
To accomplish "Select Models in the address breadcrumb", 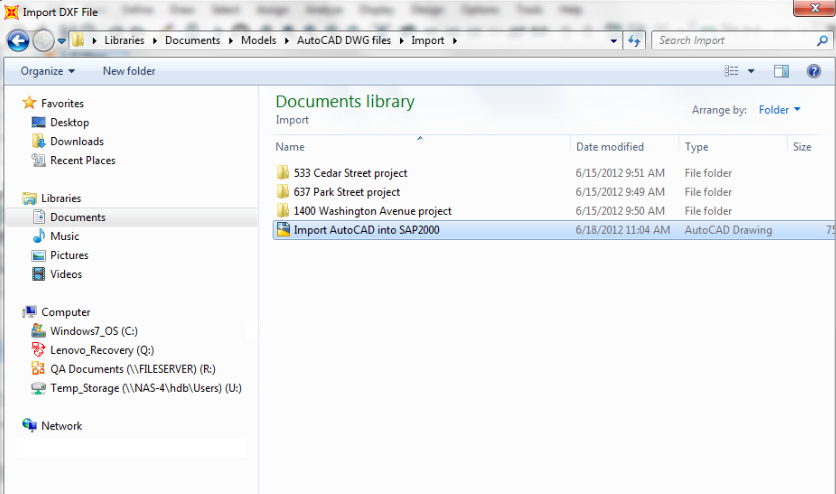I will point(259,41).
